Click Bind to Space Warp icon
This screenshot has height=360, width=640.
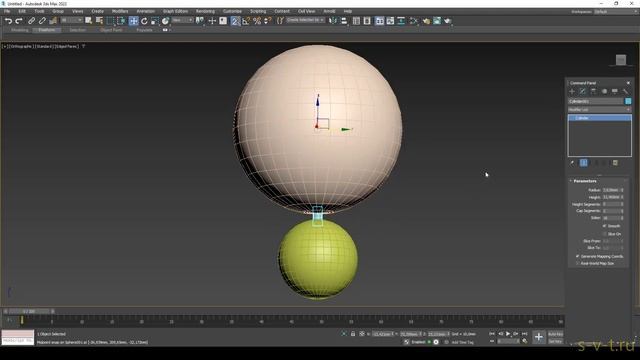coord(53,21)
